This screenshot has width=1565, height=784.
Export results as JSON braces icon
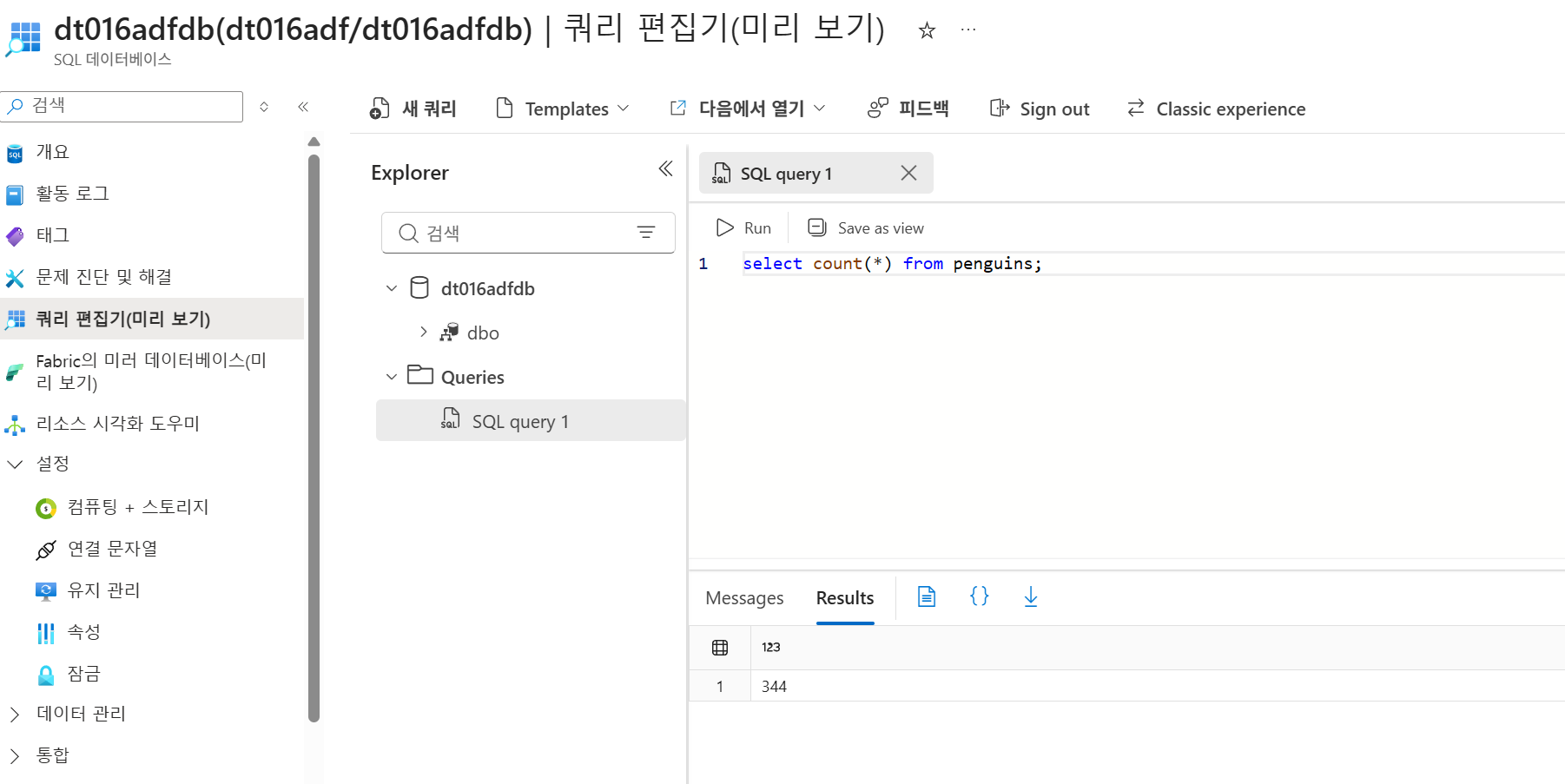979,596
